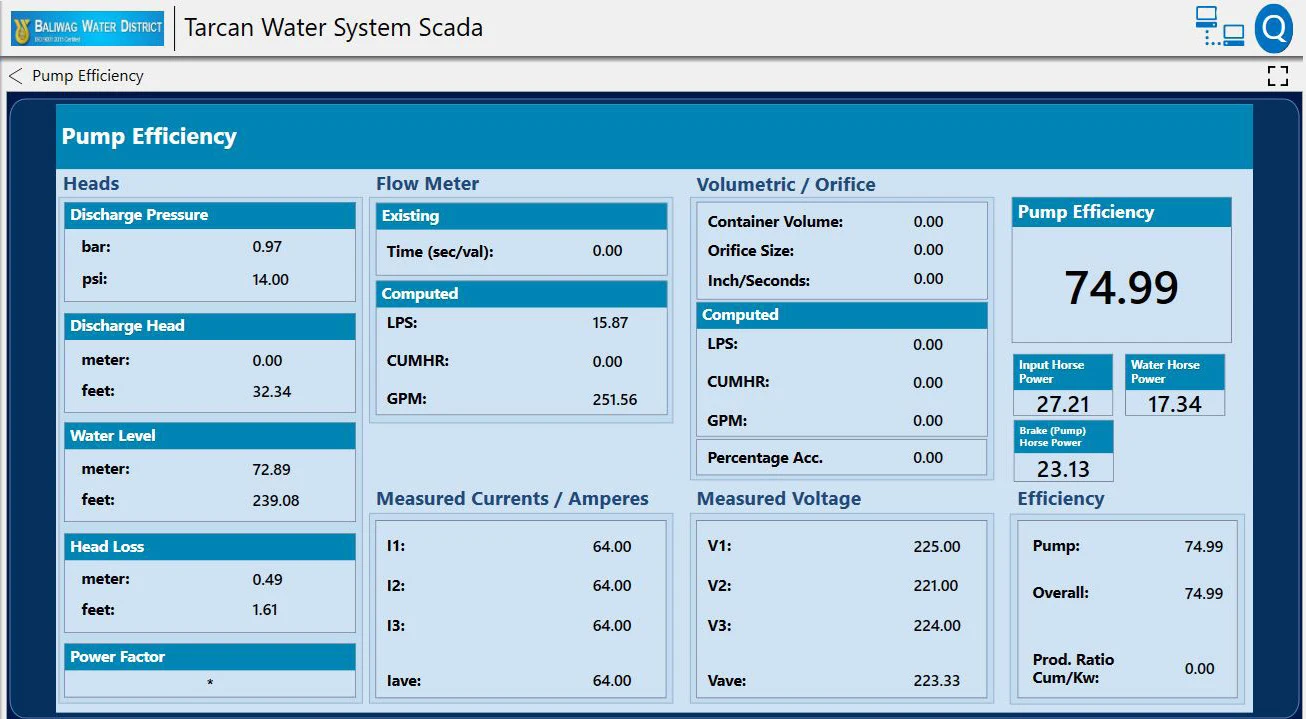Click the Time (sec/val) value field
The image size is (1306, 719).
click(607, 251)
